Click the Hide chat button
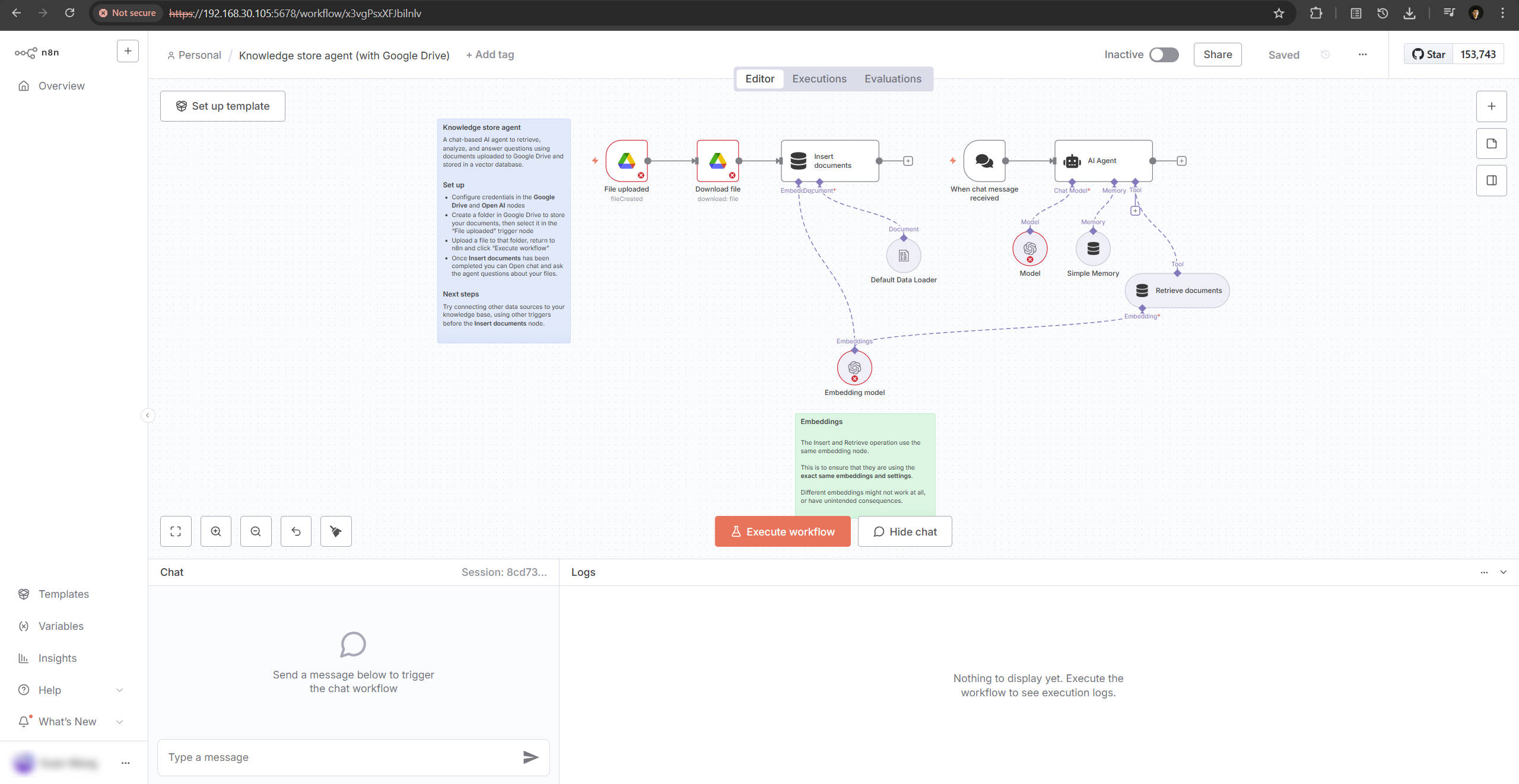1519x784 pixels. pos(904,531)
